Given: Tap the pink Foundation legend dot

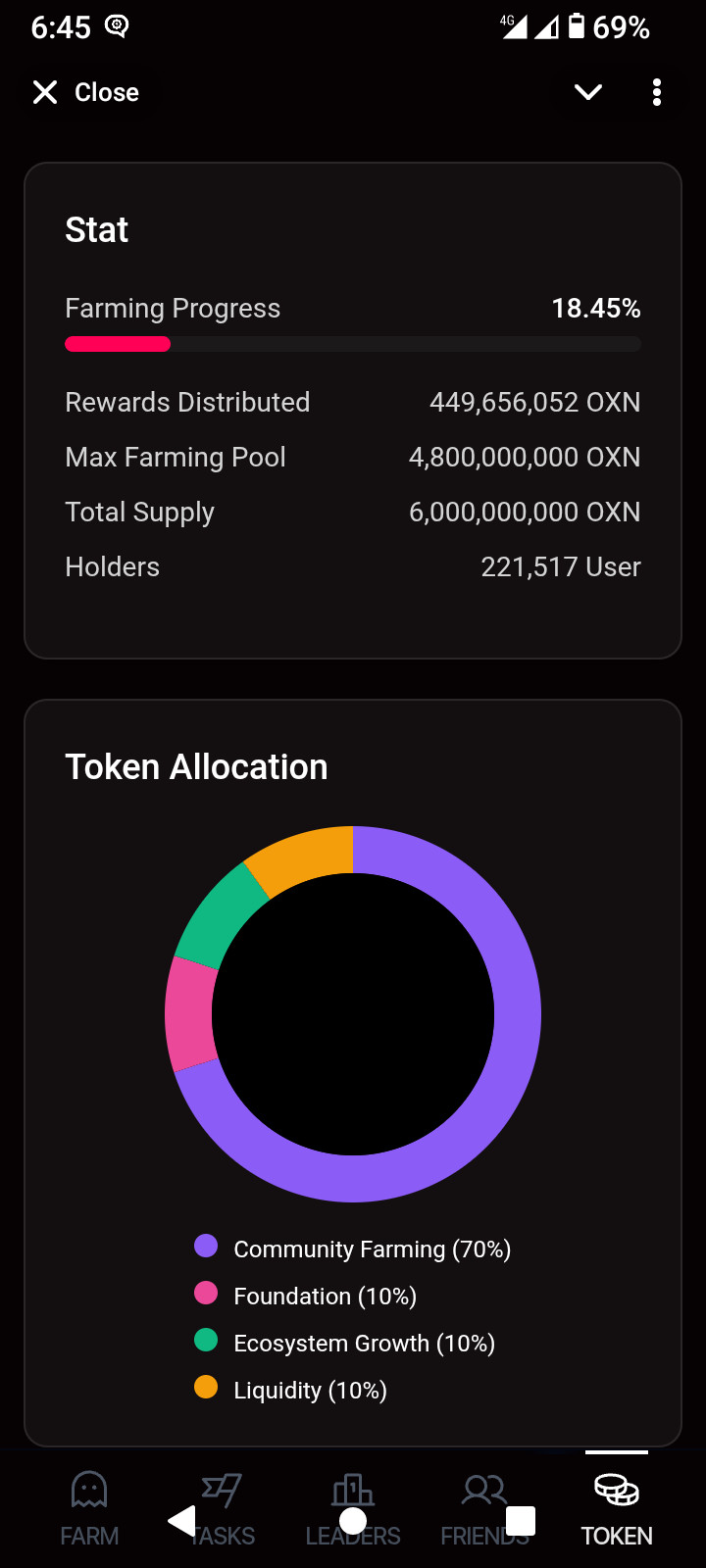Looking at the screenshot, I should [x=206, y=1293].
